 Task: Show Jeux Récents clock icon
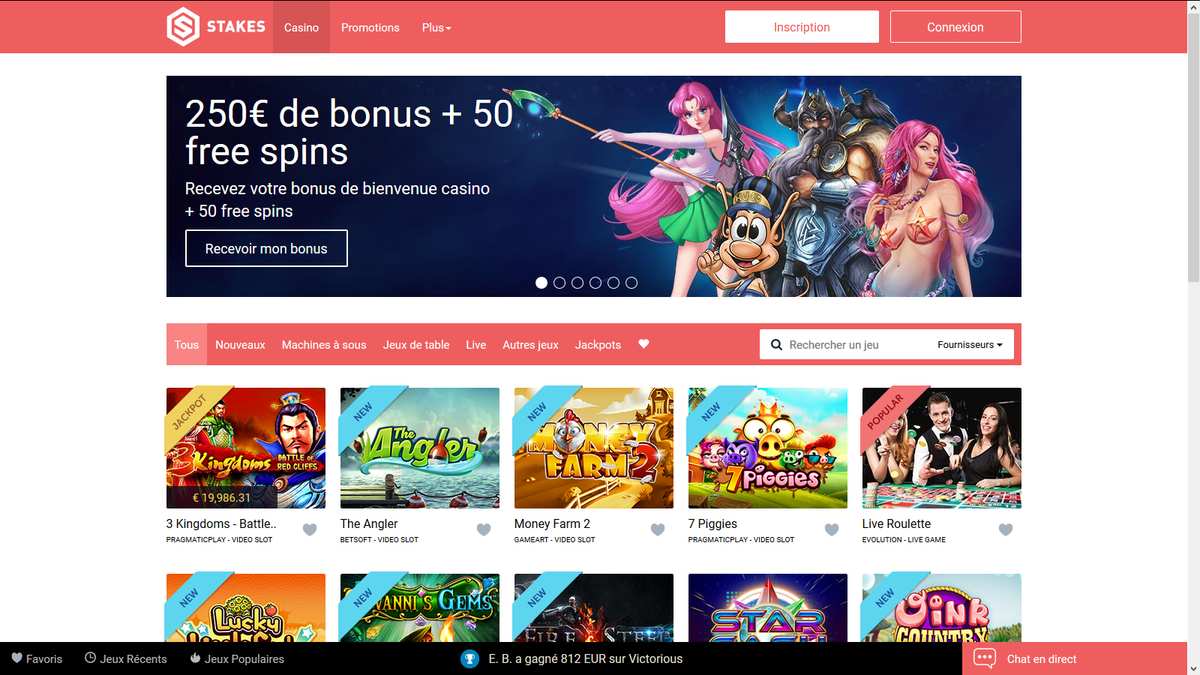point(90,658)
